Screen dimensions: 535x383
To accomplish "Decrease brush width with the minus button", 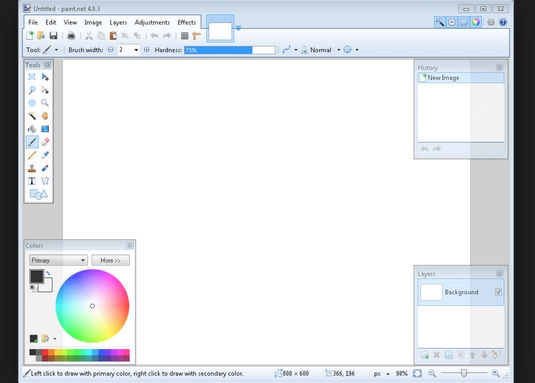I will pos(111,50).
